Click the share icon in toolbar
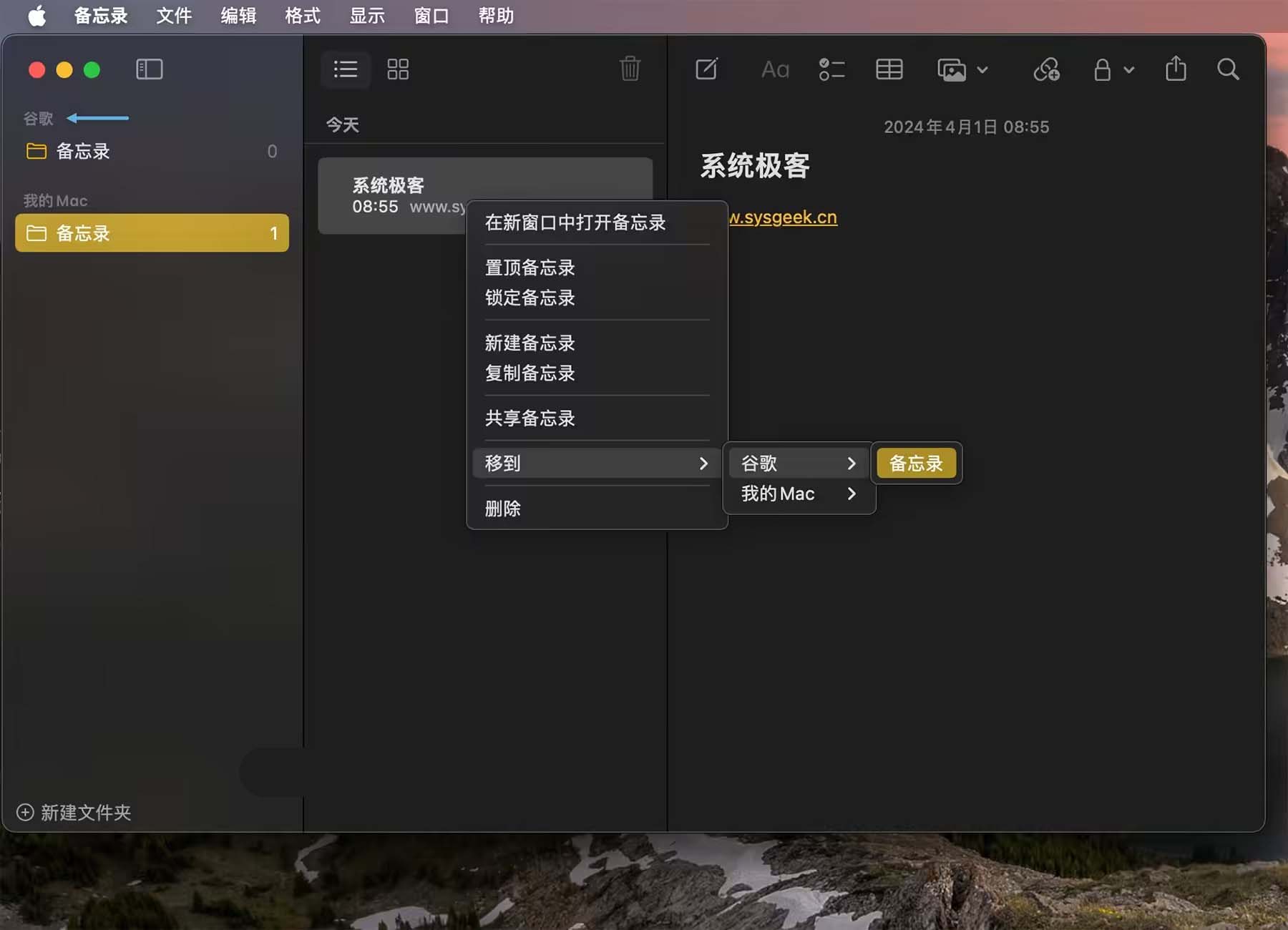 [x=1176, y=69]
